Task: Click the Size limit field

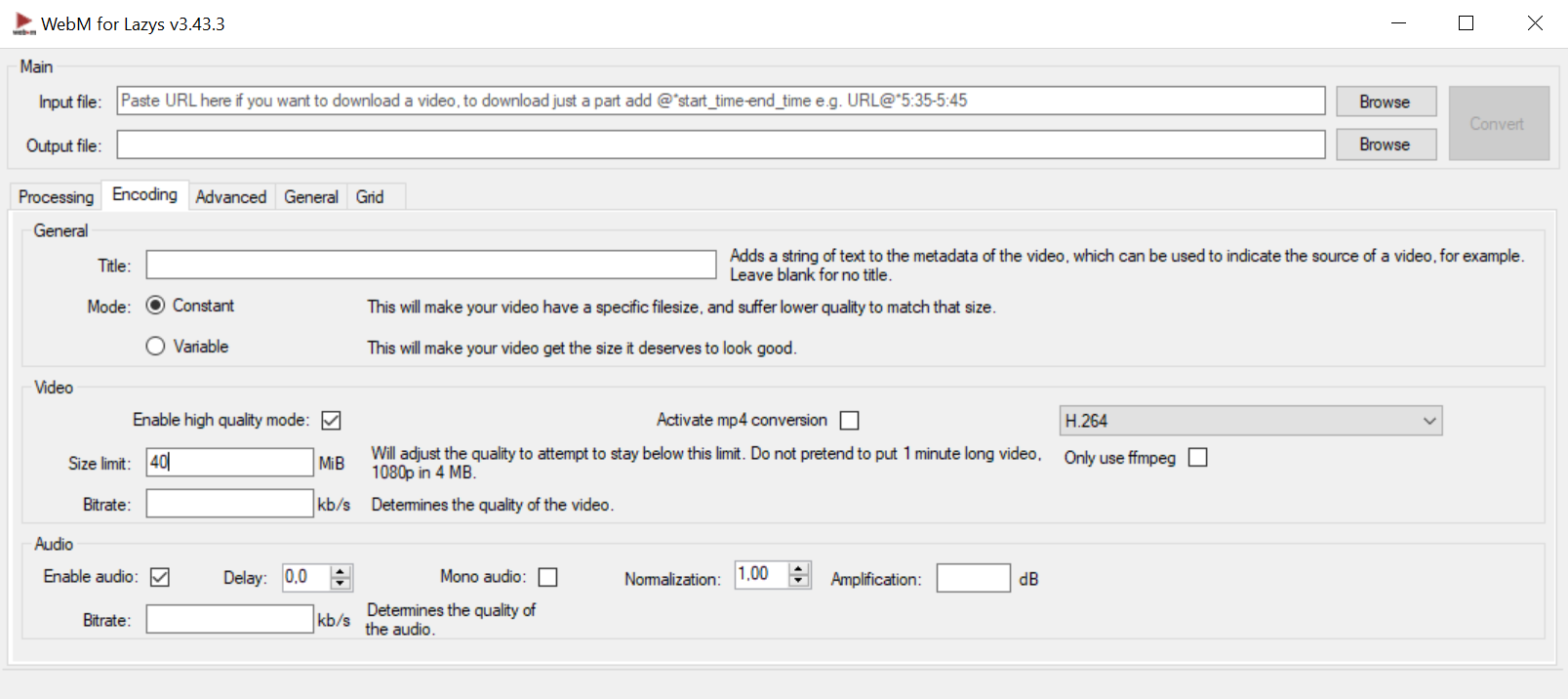Action: [230, 462]
